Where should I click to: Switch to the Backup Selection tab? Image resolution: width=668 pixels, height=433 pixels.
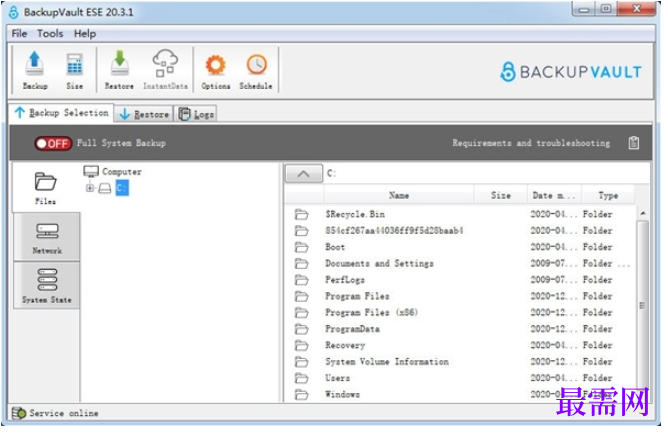61,113
